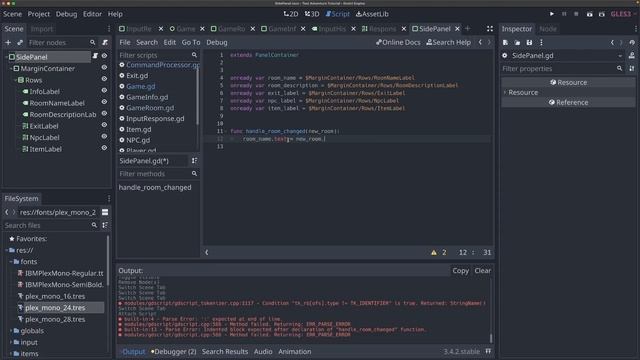640x360 pixels.
Task: Expand the Resource section in Inspector
Action: pyautogui.click(x=505, y=92)
